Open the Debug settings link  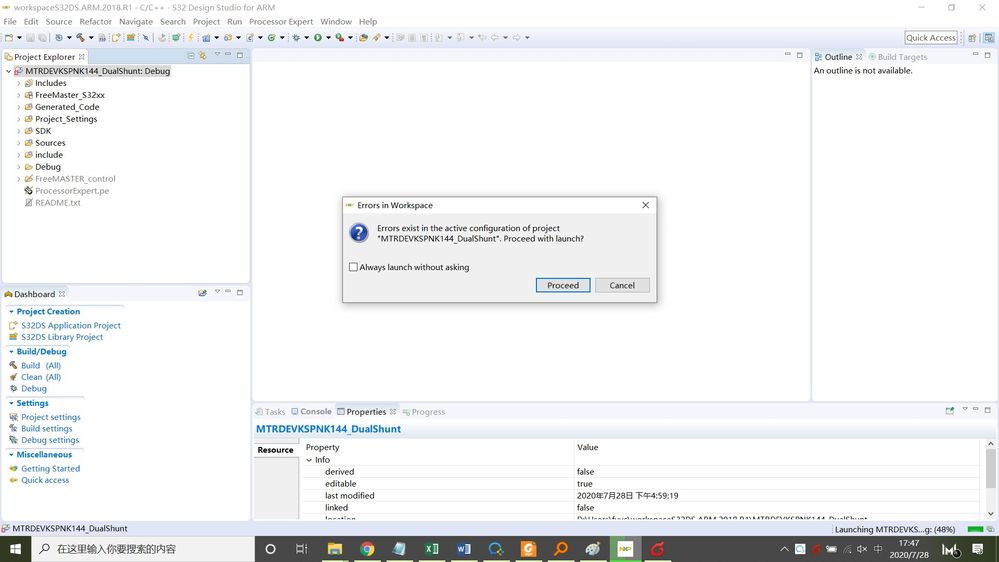click(50, 440)
